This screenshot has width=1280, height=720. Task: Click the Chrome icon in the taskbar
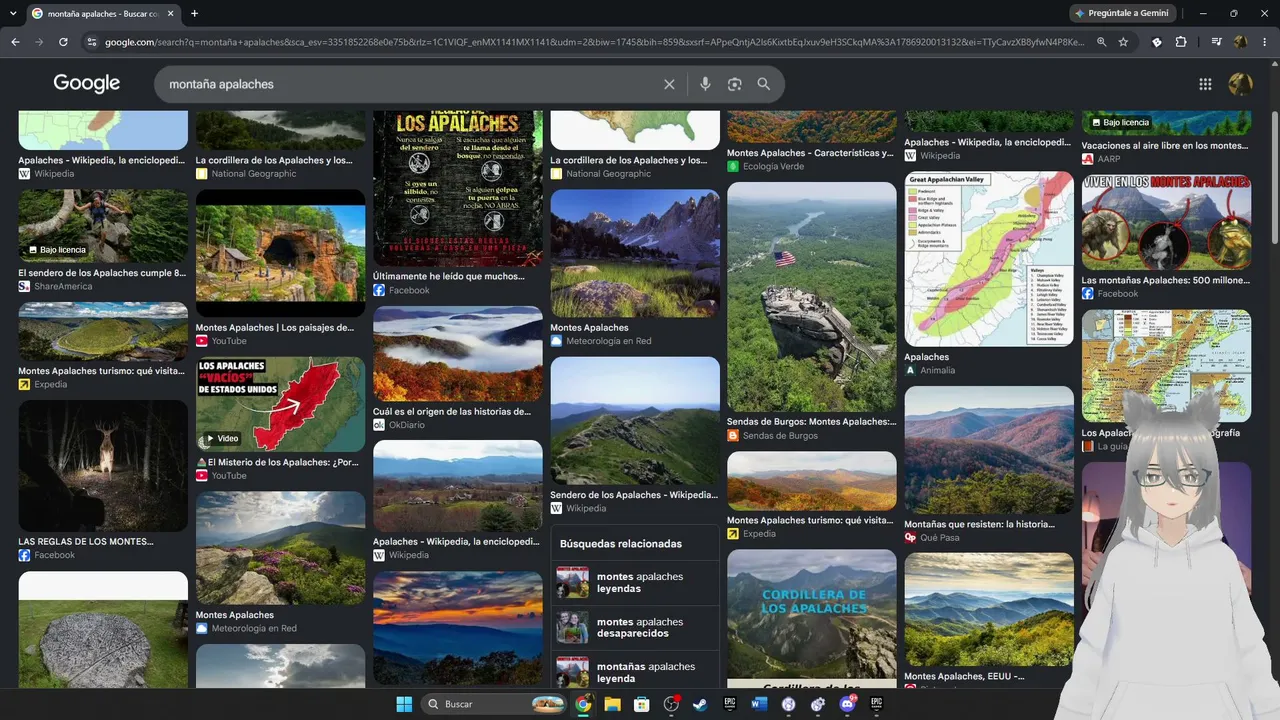point(583,704)
